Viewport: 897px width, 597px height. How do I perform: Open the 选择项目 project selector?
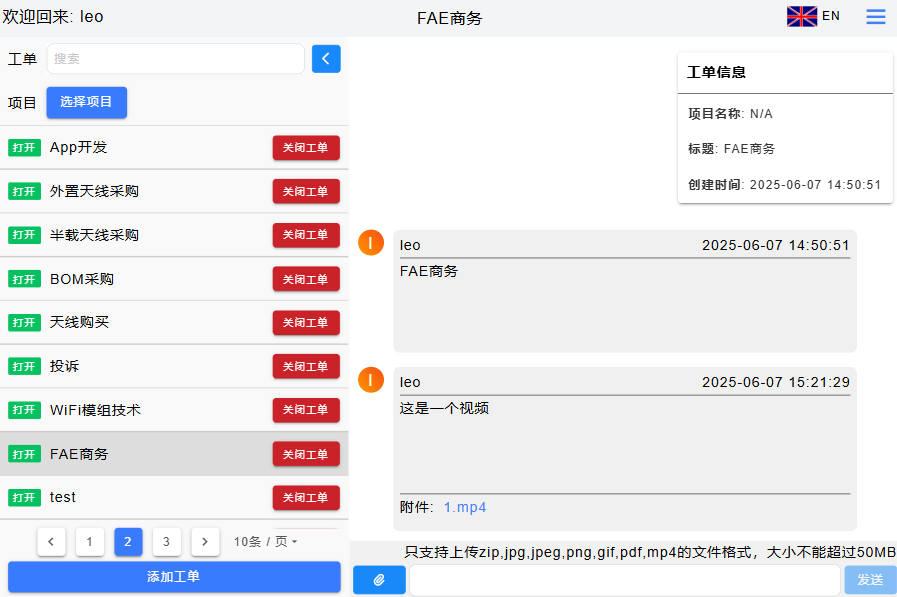(86, 102)
